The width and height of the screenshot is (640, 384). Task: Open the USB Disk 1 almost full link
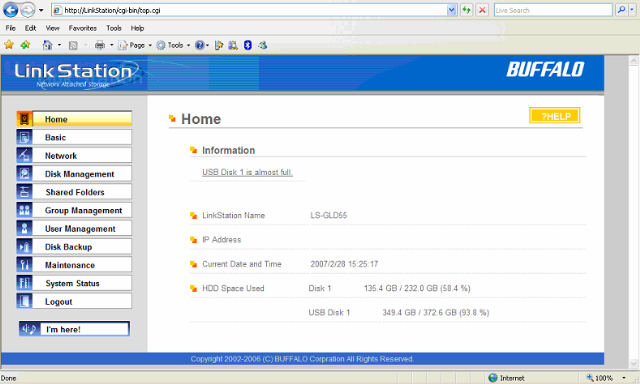point(247,172)
